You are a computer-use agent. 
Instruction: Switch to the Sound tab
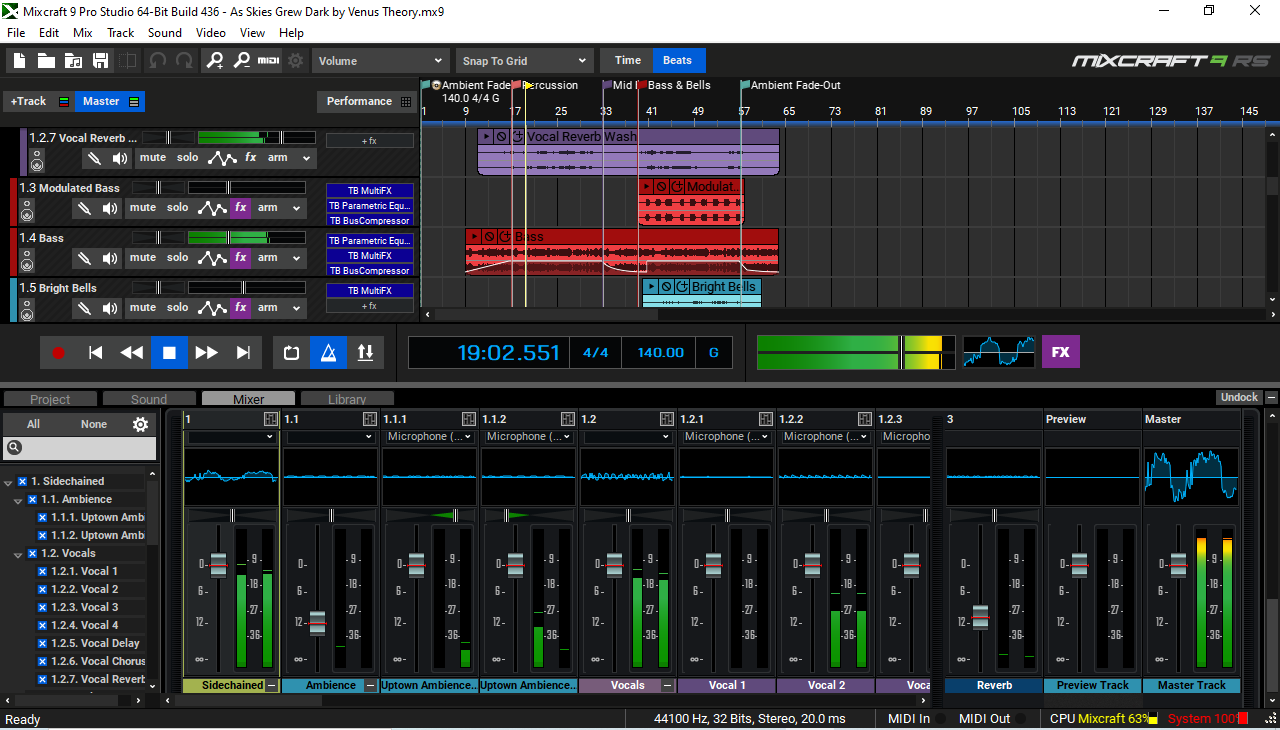pos(149,399)
